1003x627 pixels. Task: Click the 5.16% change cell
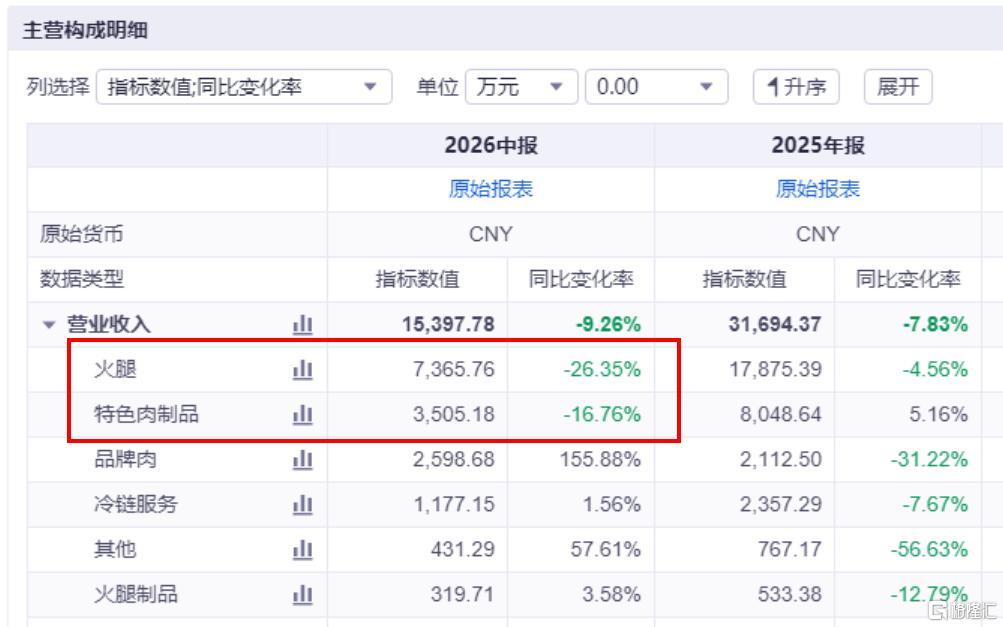938,414
